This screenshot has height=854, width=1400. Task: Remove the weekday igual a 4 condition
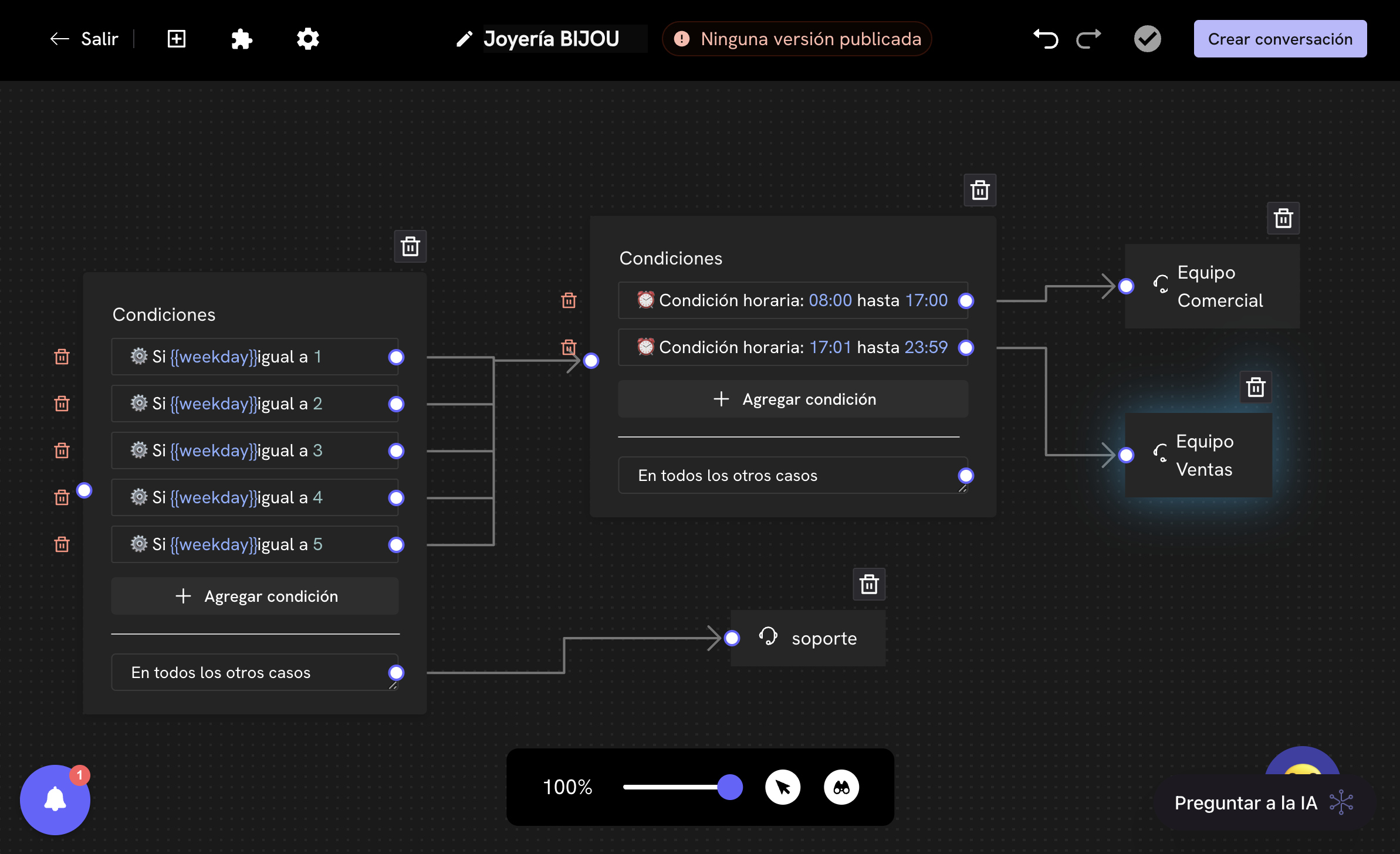tap(62, 497)
